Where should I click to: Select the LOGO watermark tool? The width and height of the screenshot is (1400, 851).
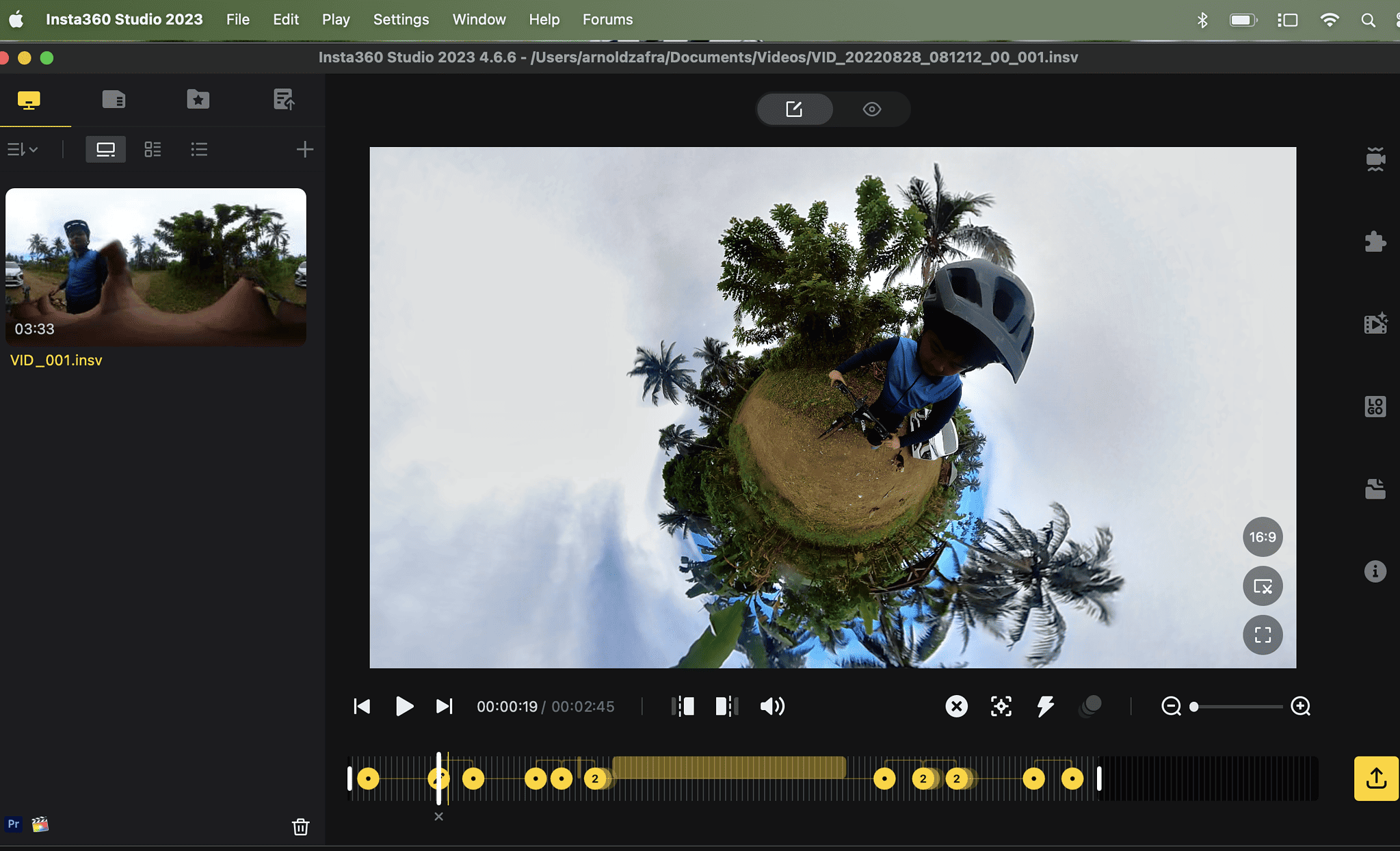[1377, 406]
